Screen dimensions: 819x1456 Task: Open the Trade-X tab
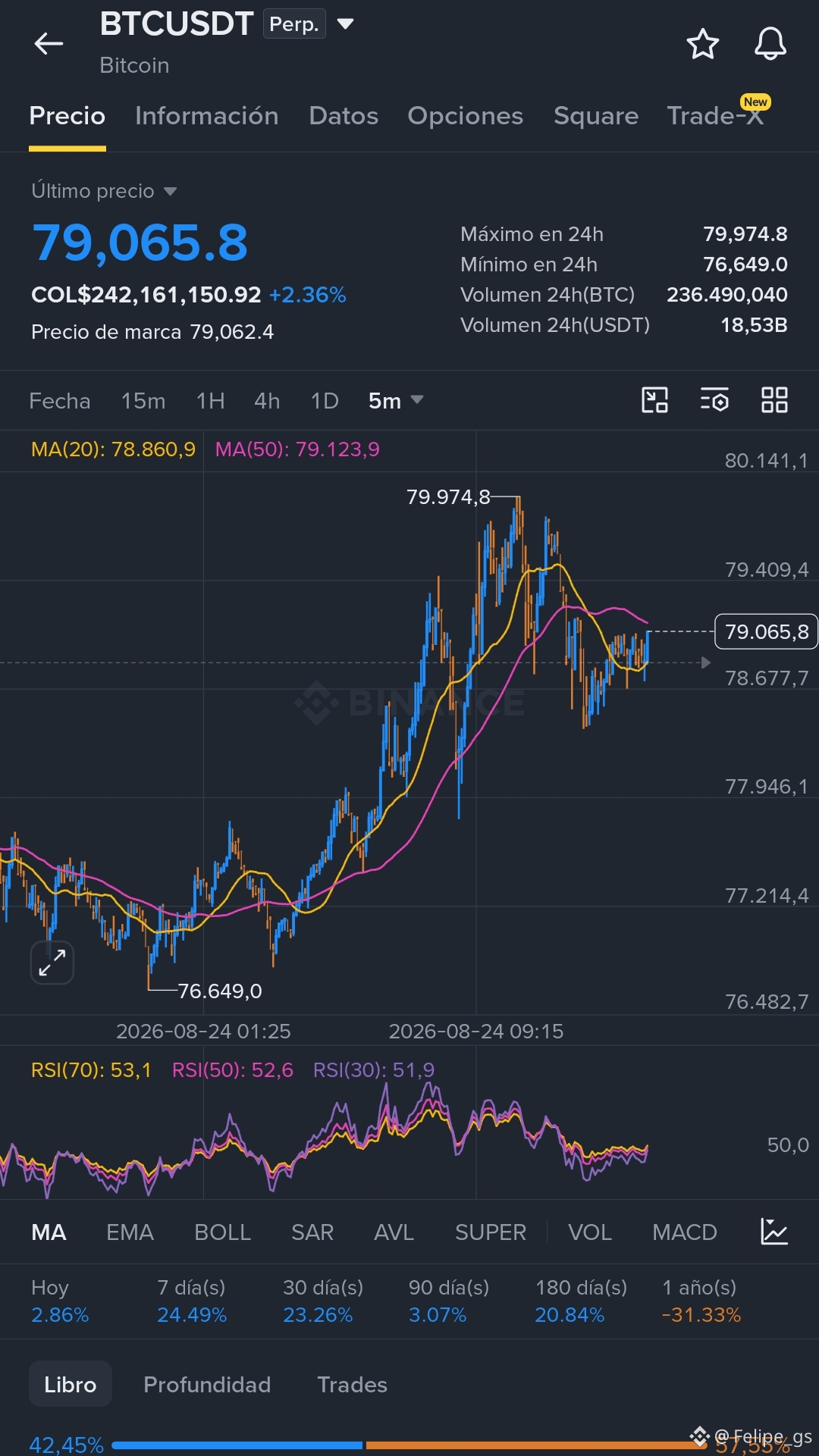coord(715,116)
